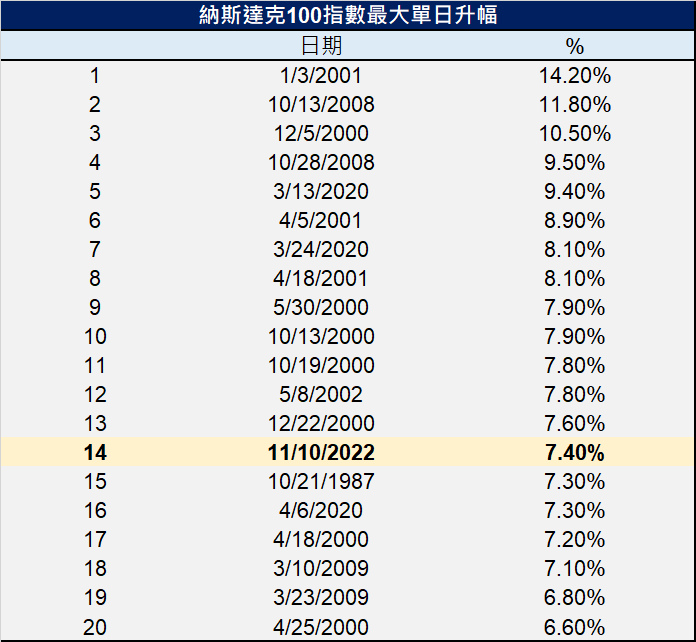
Task: Click rank number 1 beside 1/3/2001
Action: click(x=95, y=75)
